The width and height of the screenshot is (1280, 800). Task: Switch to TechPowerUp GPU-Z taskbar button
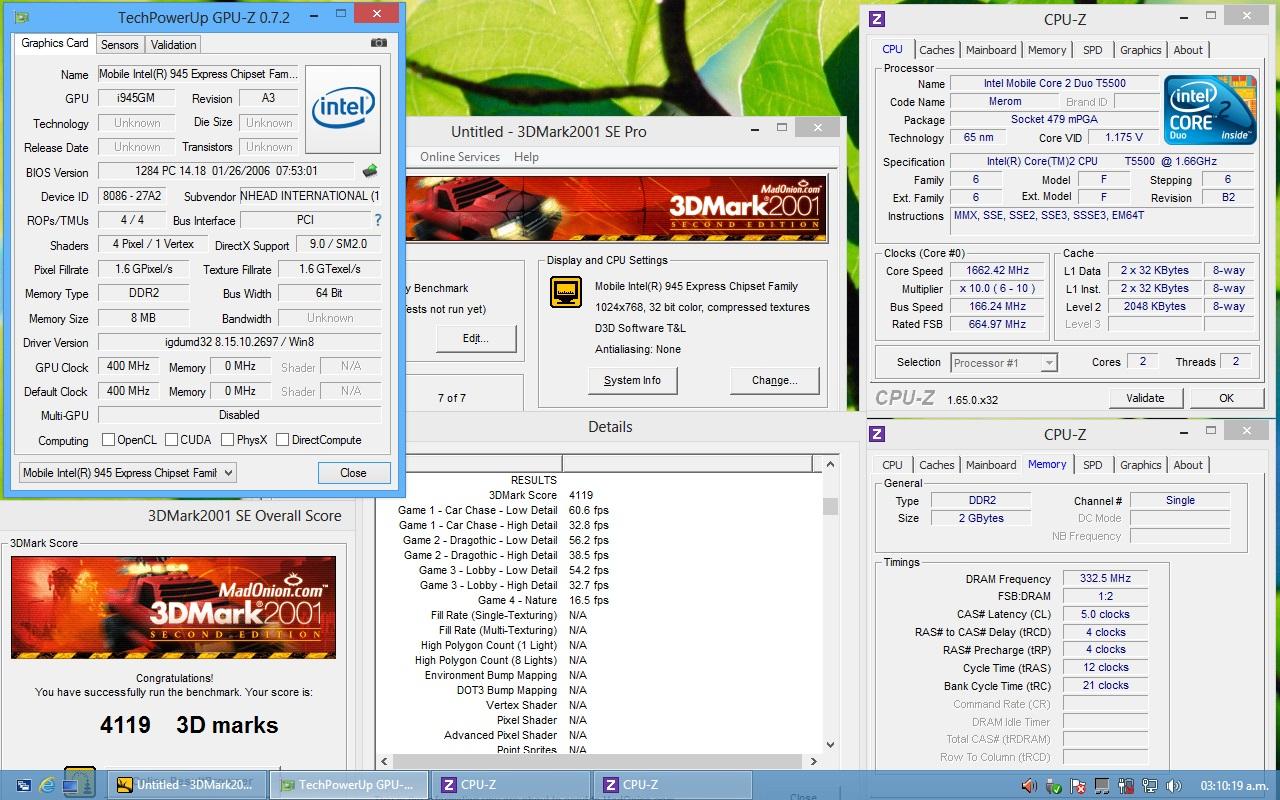[x=349, y=785]
